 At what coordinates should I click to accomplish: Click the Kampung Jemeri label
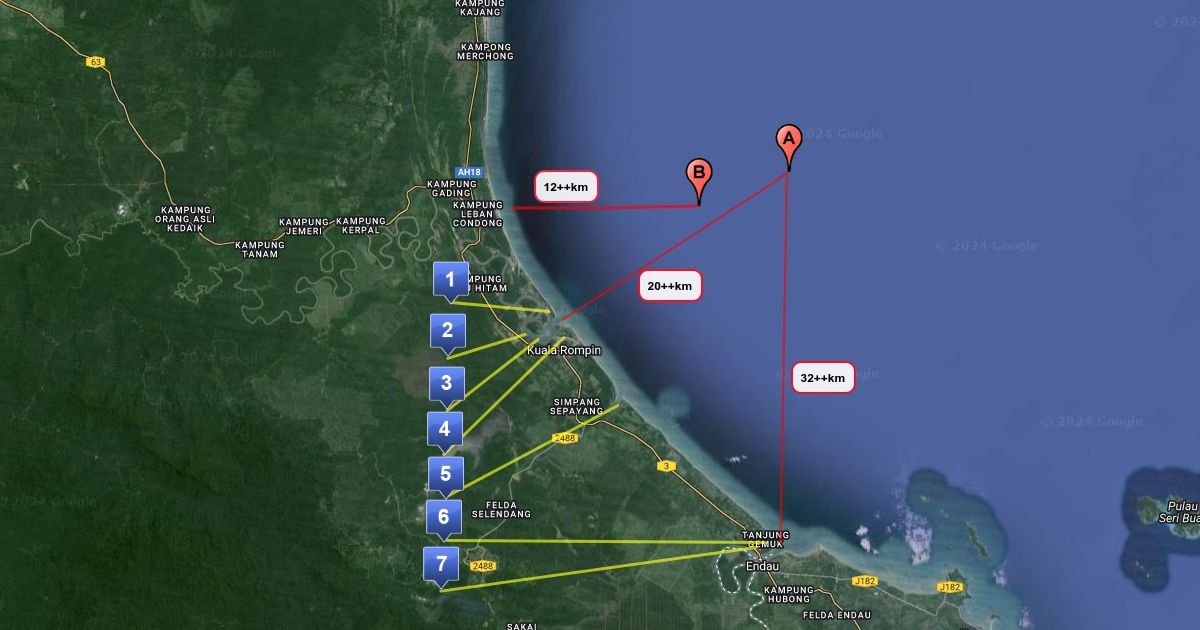point(304,226)
